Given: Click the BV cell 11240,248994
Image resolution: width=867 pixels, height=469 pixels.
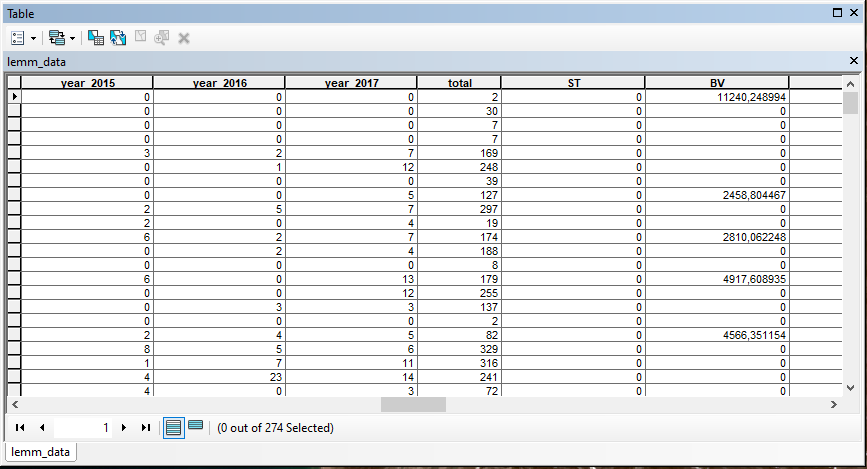Looking at the screenshot, I should click(x=717, y=97).
